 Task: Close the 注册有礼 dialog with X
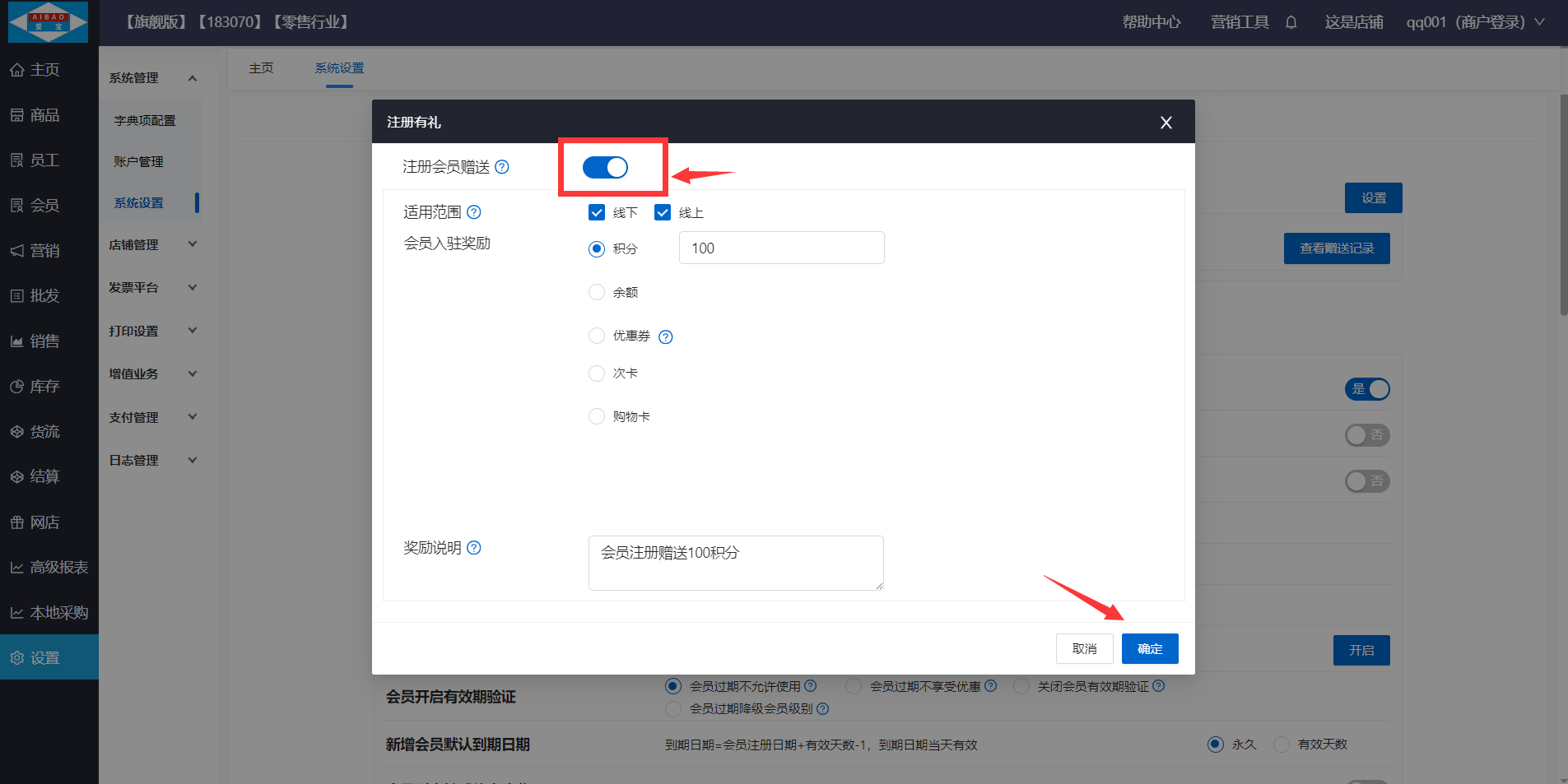coord(1166,123)
